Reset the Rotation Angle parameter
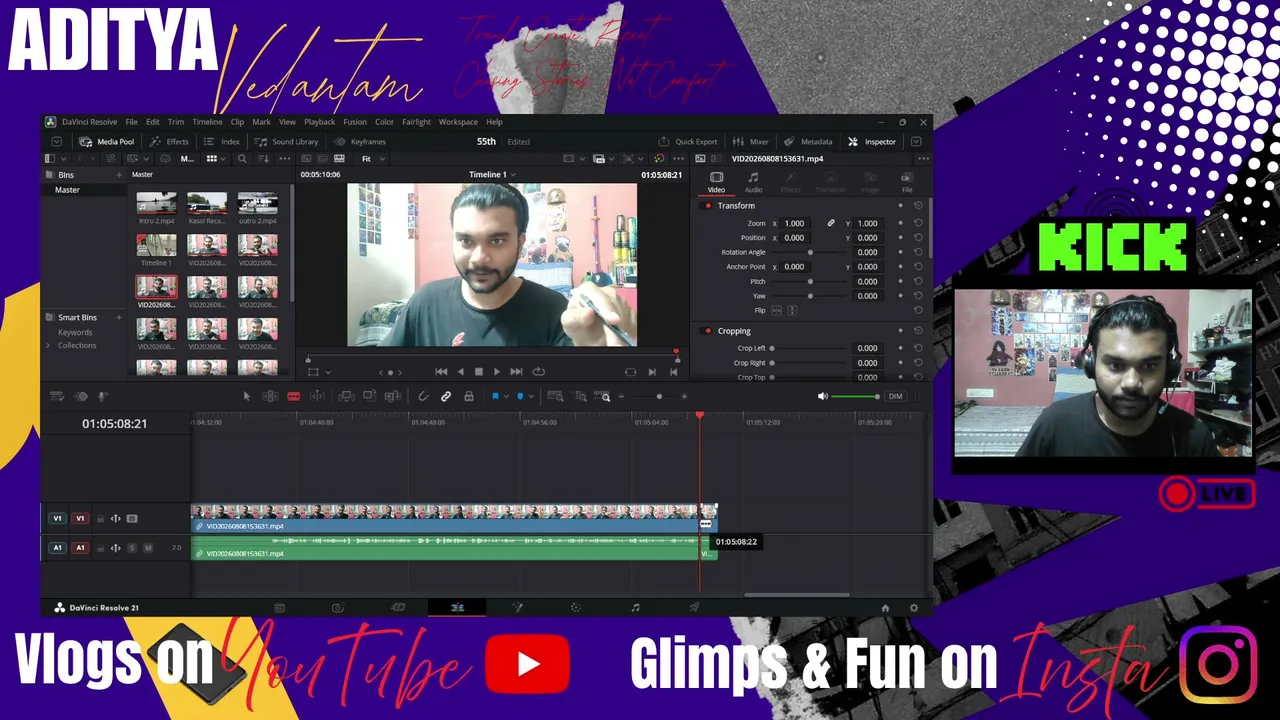This screenshot has height=720, width=1280. [918, 252]
